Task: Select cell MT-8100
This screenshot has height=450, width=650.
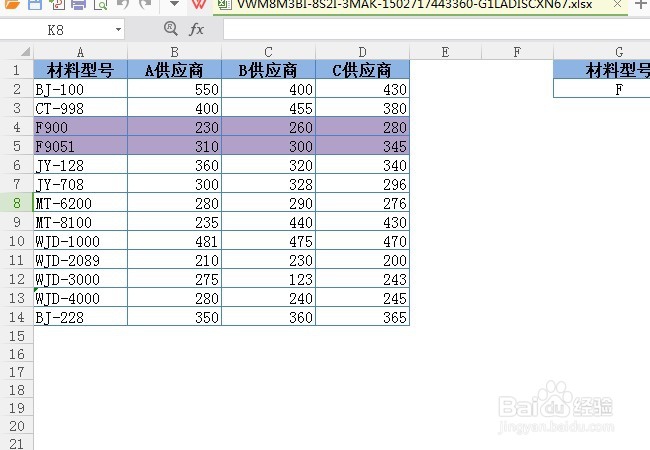Action: coord(80,222)
